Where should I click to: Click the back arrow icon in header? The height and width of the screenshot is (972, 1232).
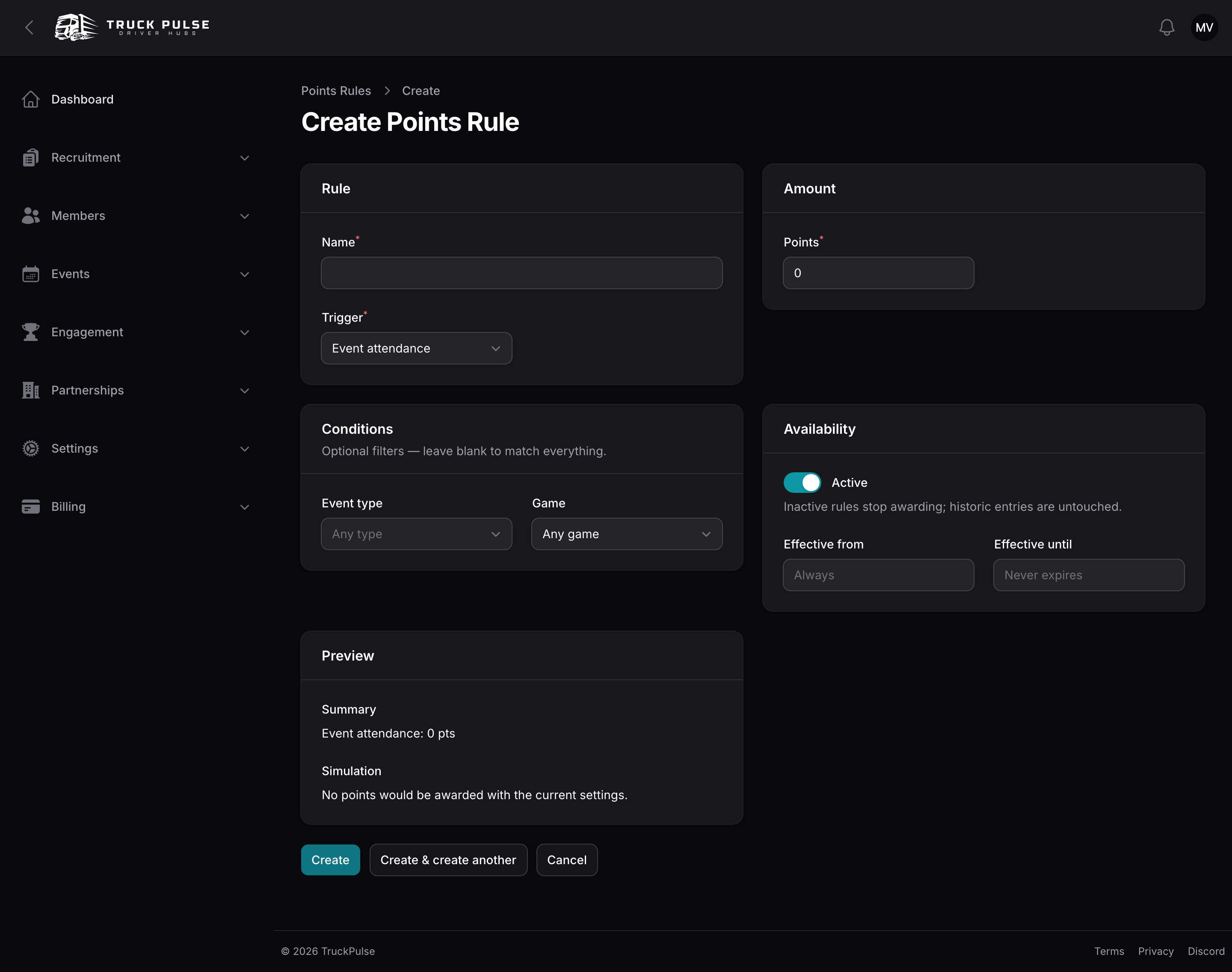[30, 27]
